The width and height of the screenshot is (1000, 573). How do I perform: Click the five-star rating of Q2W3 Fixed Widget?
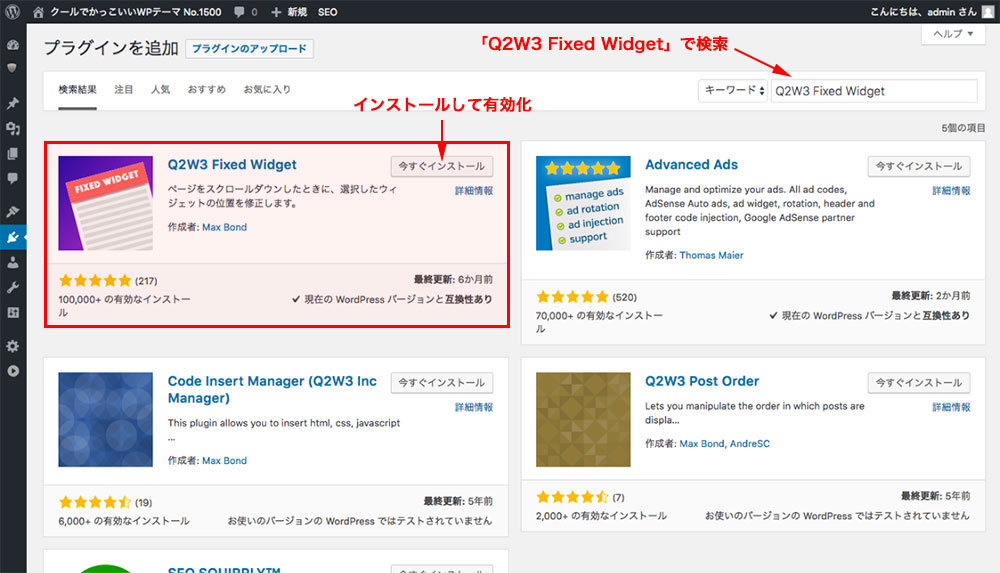[x=95, y=280]
